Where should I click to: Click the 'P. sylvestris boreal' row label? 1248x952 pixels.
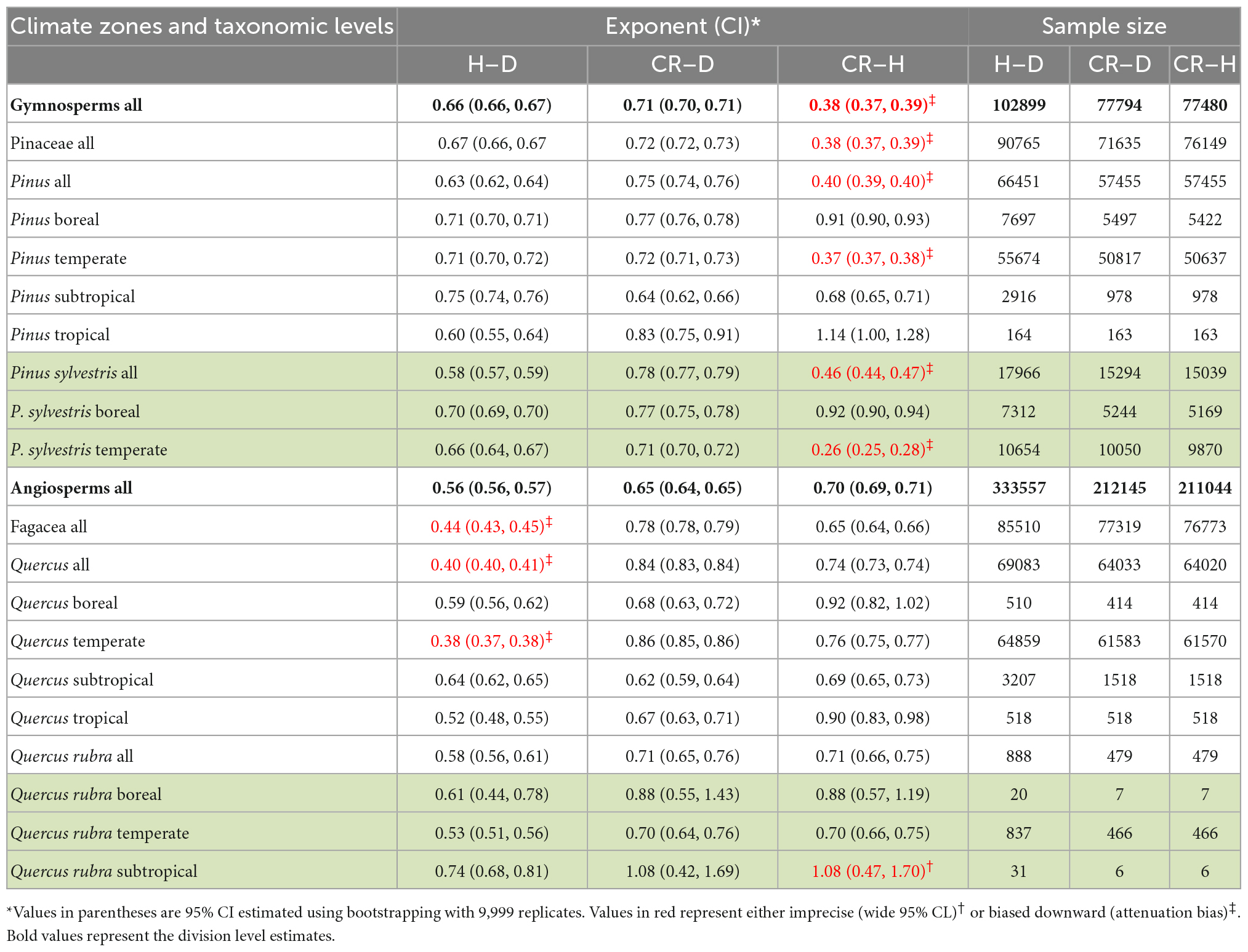75,412
